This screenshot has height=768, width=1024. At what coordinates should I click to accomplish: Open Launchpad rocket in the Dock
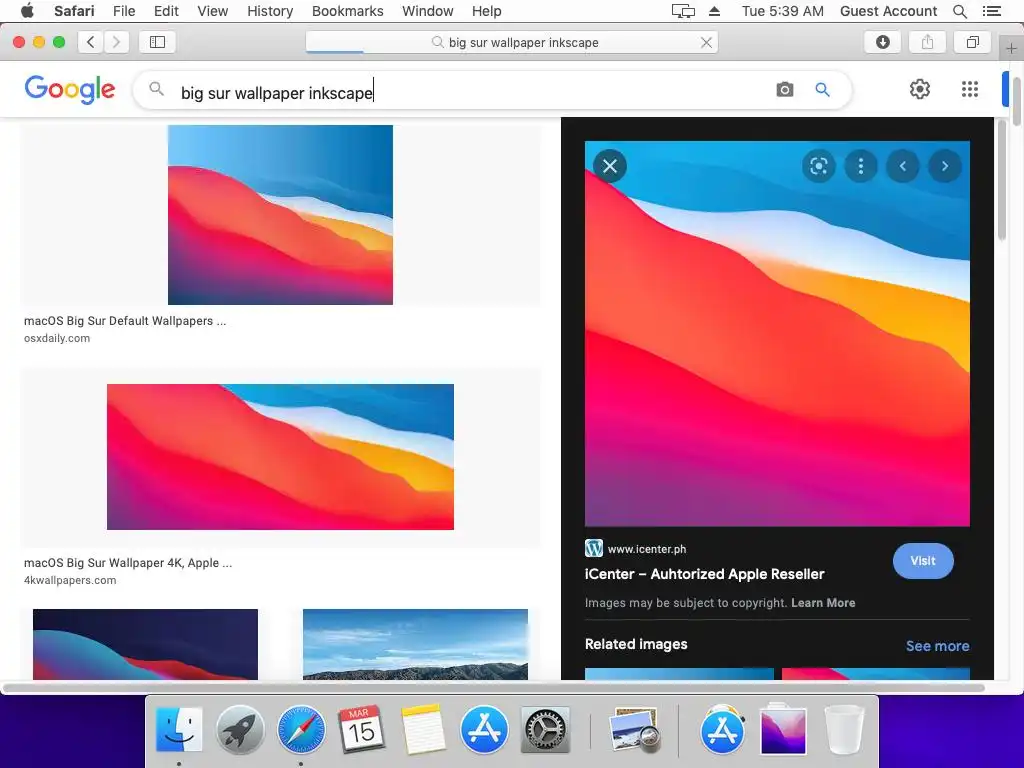click(x=240, y=729)
